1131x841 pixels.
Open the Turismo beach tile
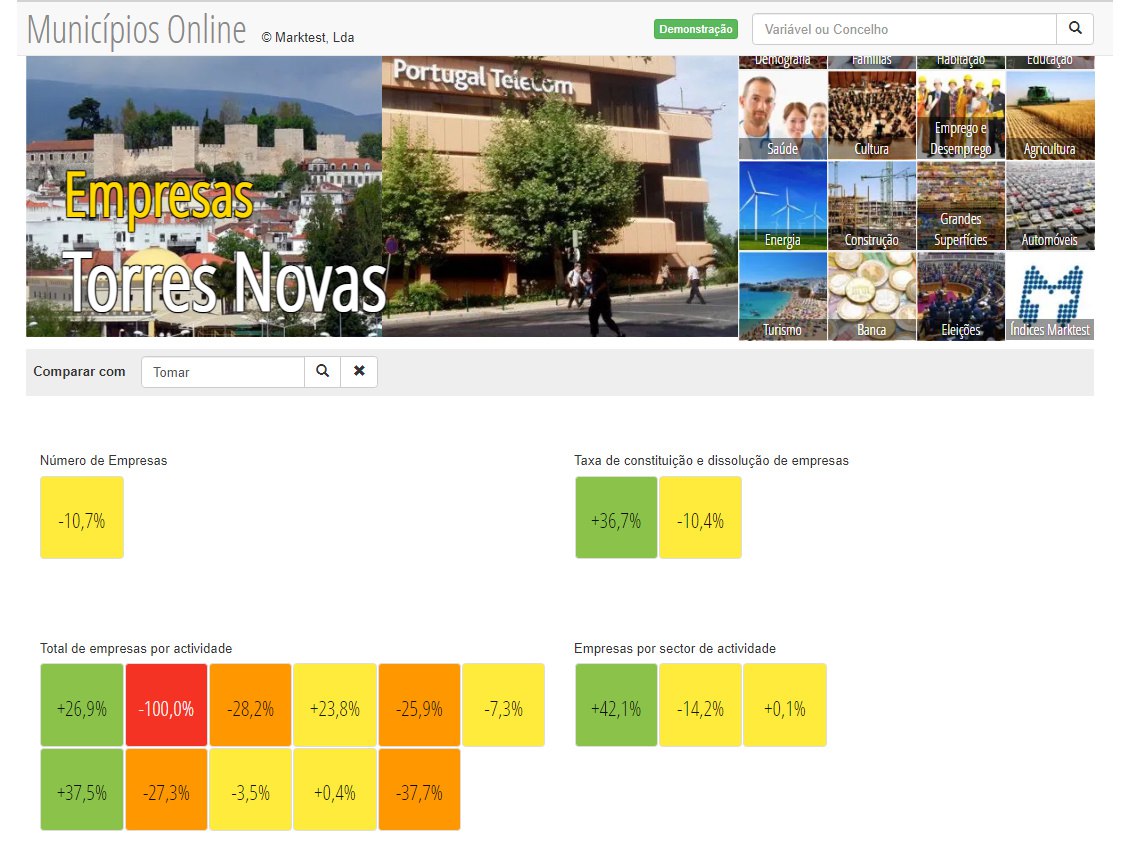point(782,296)
